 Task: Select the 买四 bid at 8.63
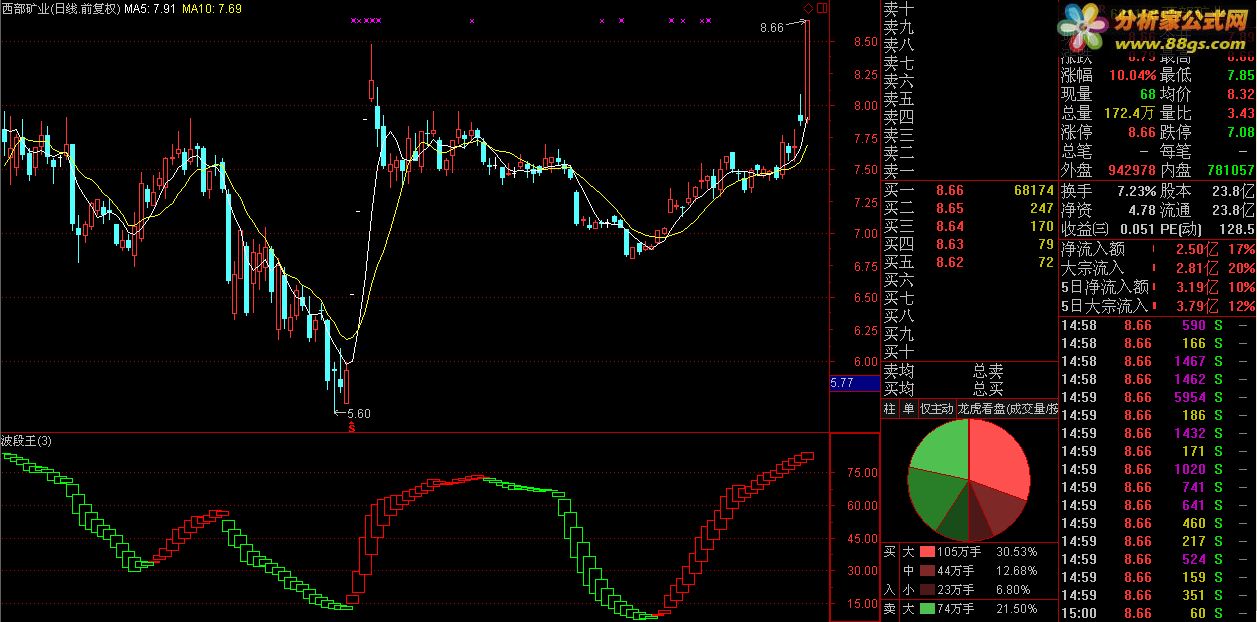(x=969, y=244)
